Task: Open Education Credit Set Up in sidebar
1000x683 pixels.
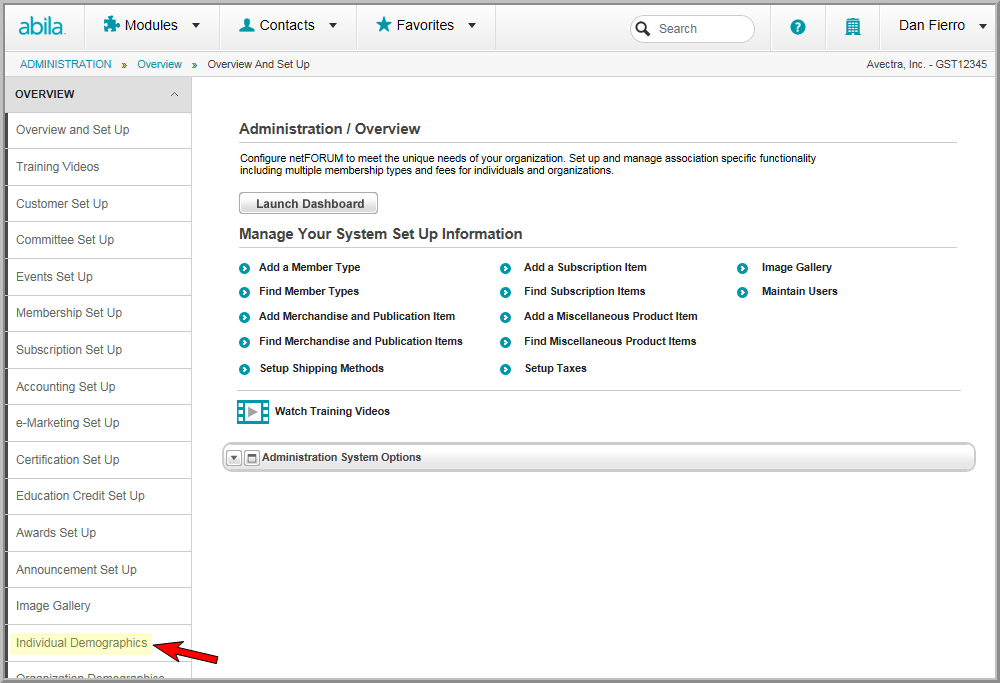Action: [99, 496]
